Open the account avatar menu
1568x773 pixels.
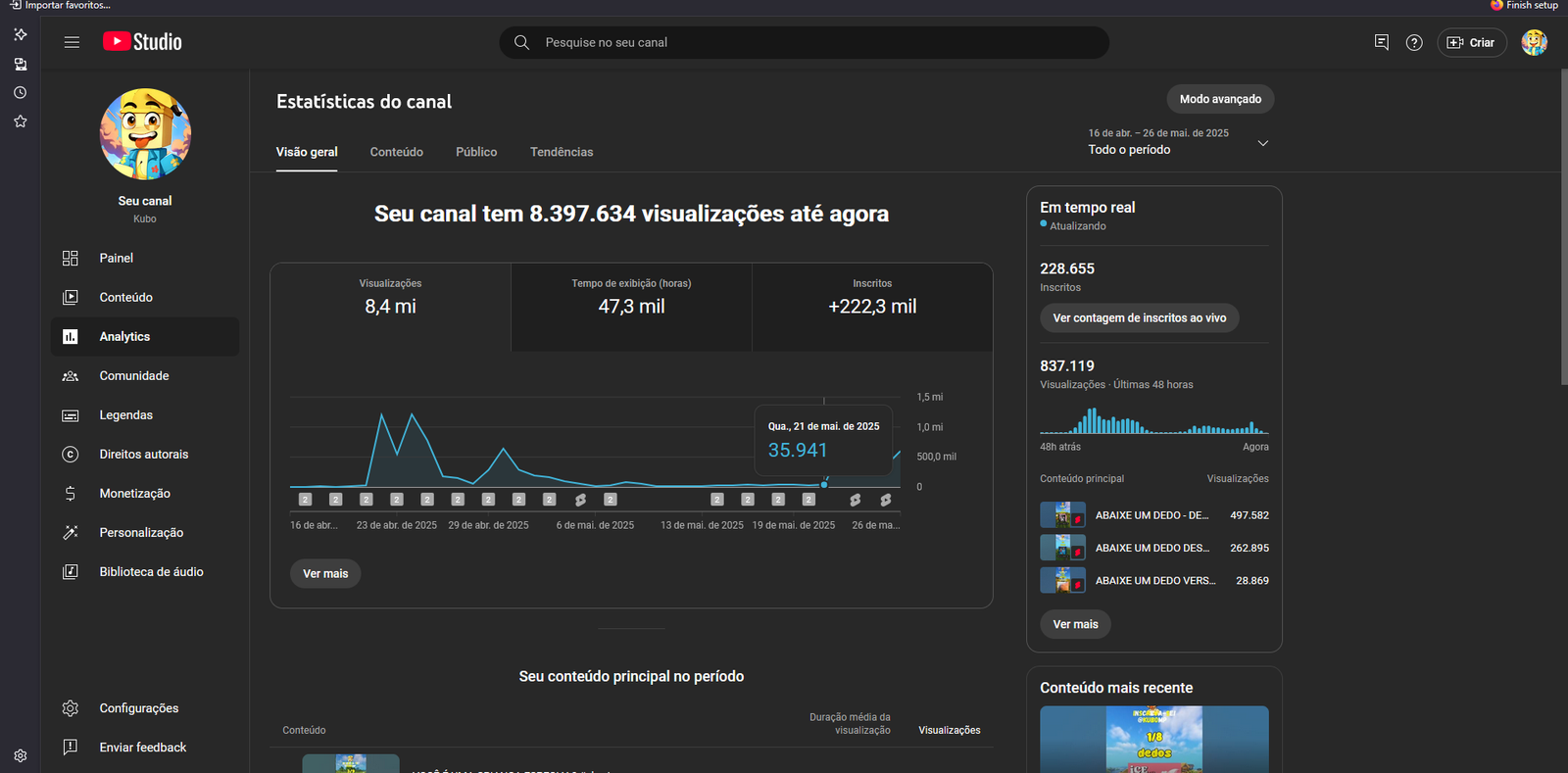pos(1534,42)
